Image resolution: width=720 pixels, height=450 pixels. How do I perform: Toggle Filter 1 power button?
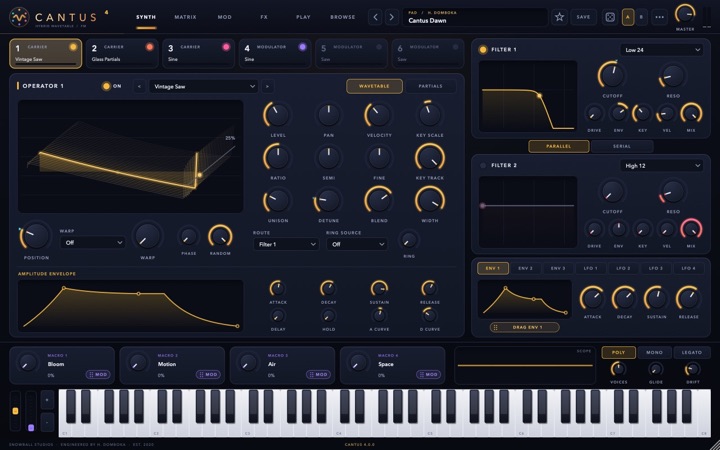coord(483,50)
